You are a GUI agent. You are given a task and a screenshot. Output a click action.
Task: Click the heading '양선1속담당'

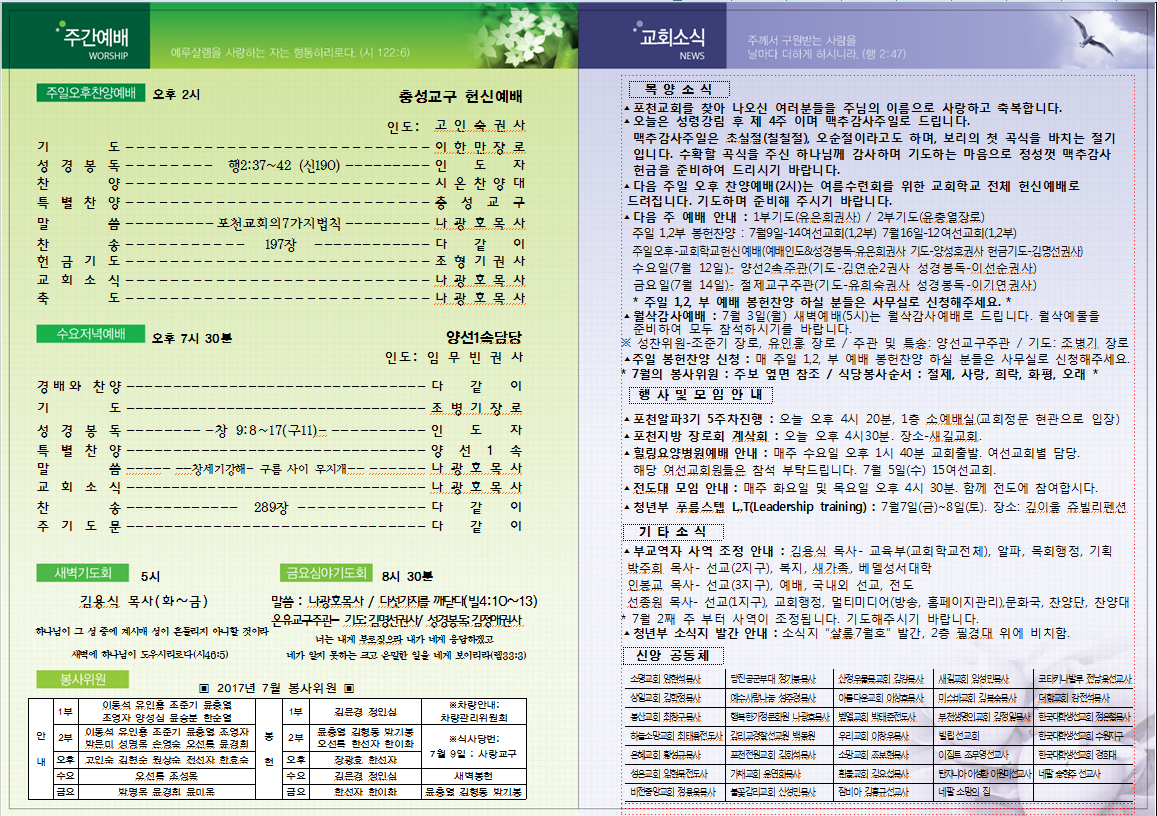(x=484, y=337)
